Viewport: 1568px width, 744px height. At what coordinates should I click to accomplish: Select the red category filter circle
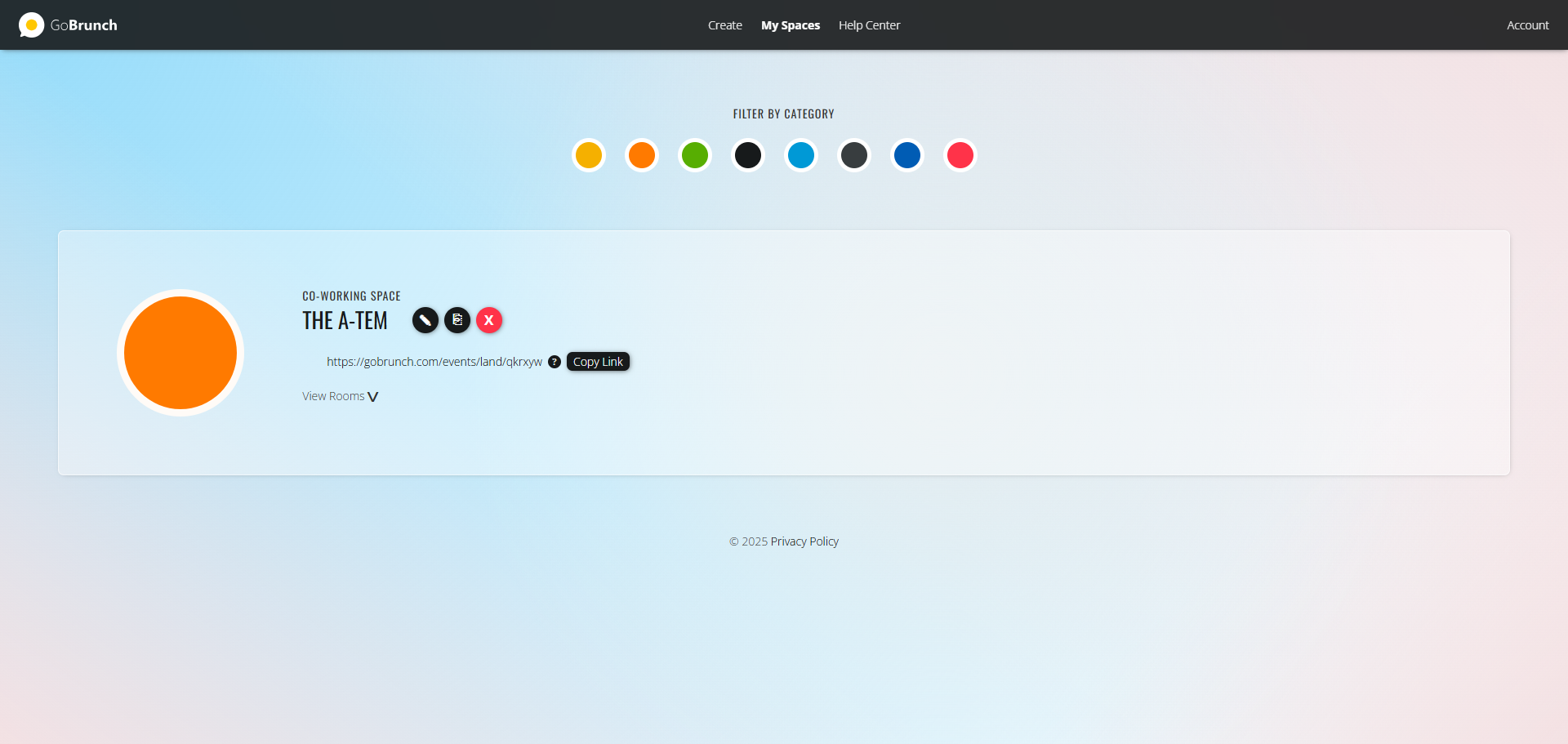pos(960,155)
